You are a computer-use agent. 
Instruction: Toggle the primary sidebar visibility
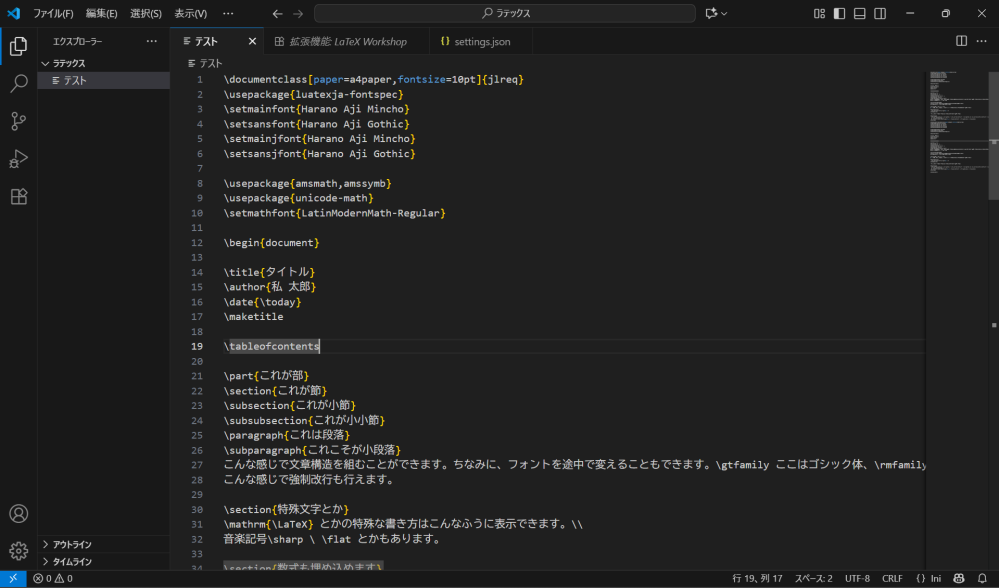point(839,13)
